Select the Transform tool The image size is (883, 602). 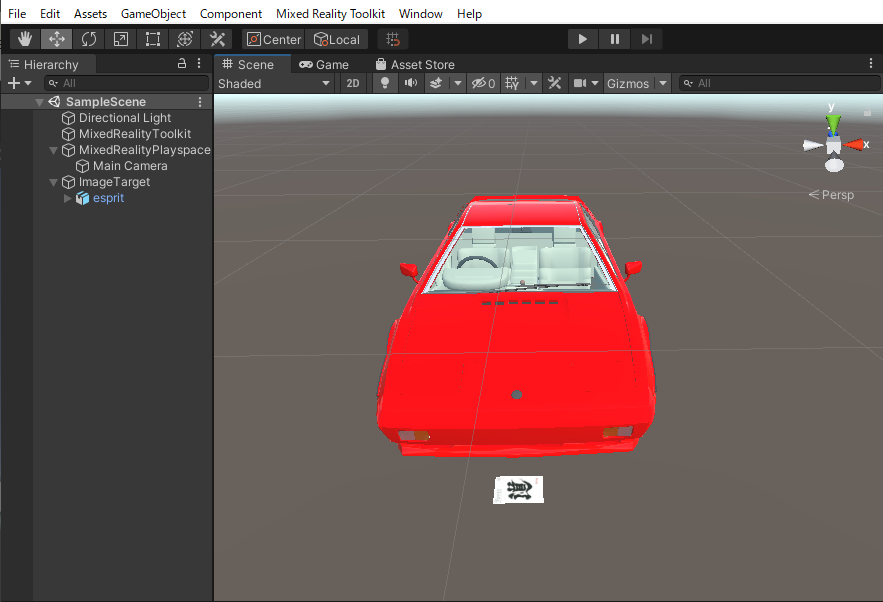click(185, 39)
